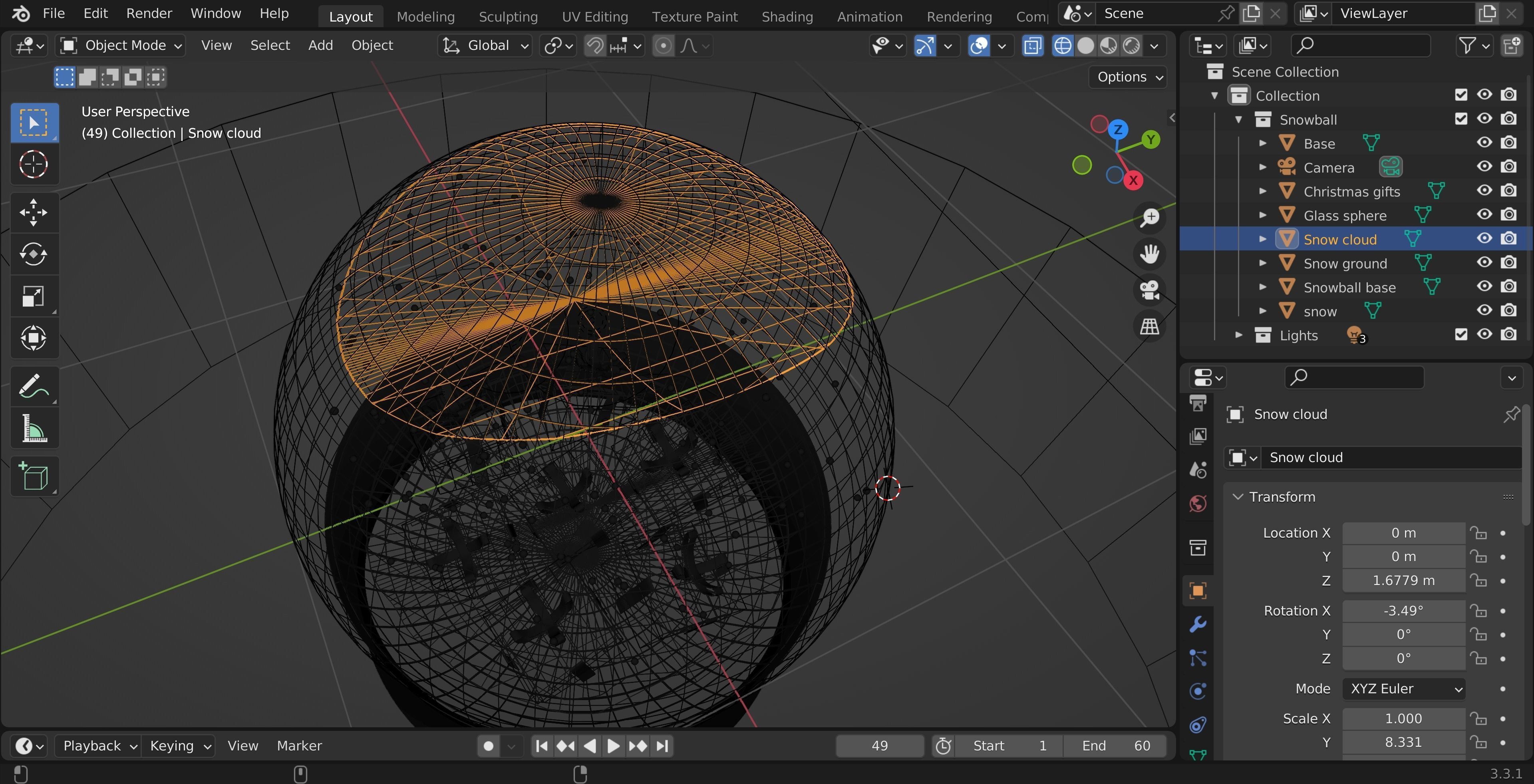Pin the Snow cloud properties panel
This screenshot has height=784, width=1534.
pyautogui.click(x=1511, y=414)
